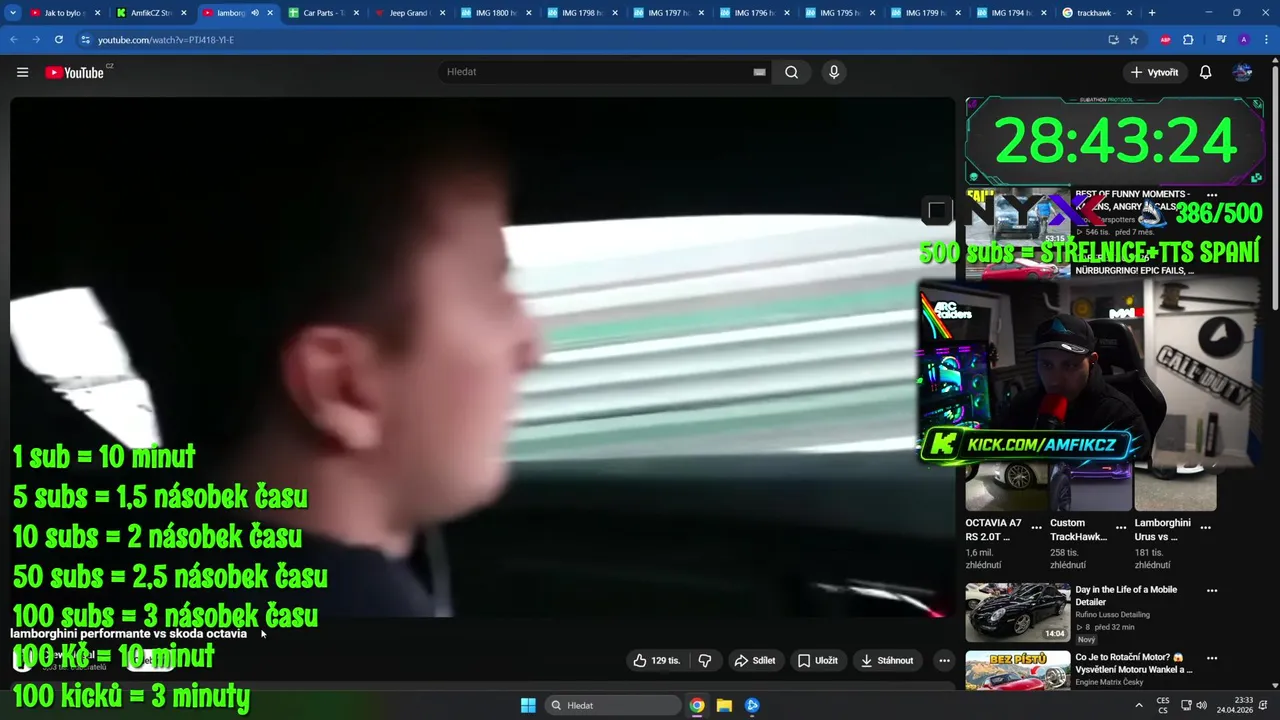The height and width of the screenshot is (720, 1280).
Task: Click the YouTube search magnifier button
Action: (x=791, y=72)
